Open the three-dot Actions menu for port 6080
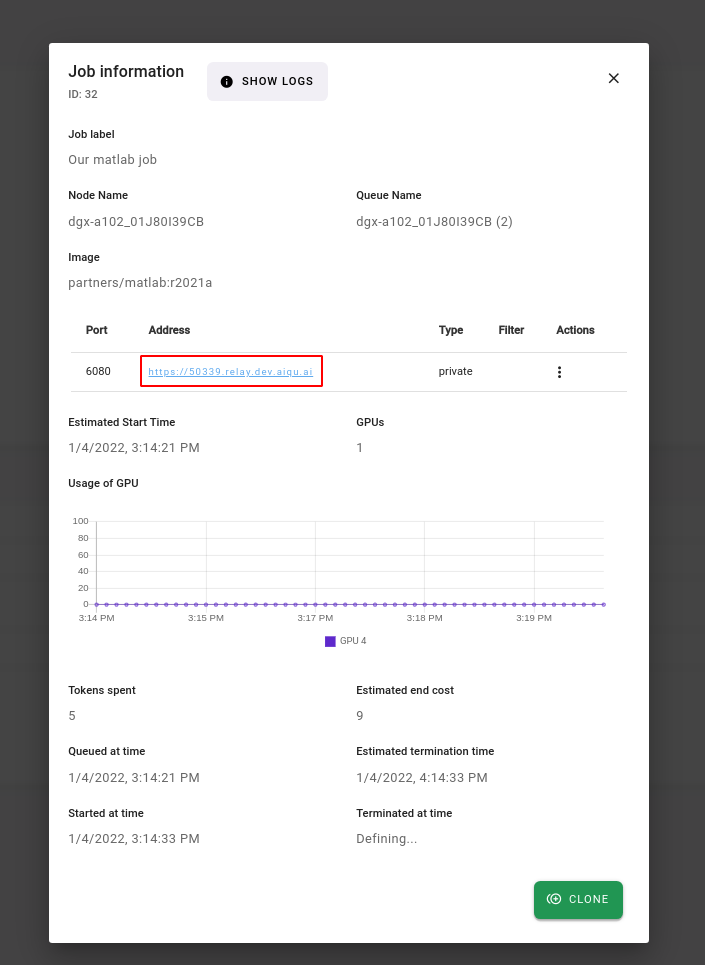This screenshot has height=965, width=705. point(559,372)
